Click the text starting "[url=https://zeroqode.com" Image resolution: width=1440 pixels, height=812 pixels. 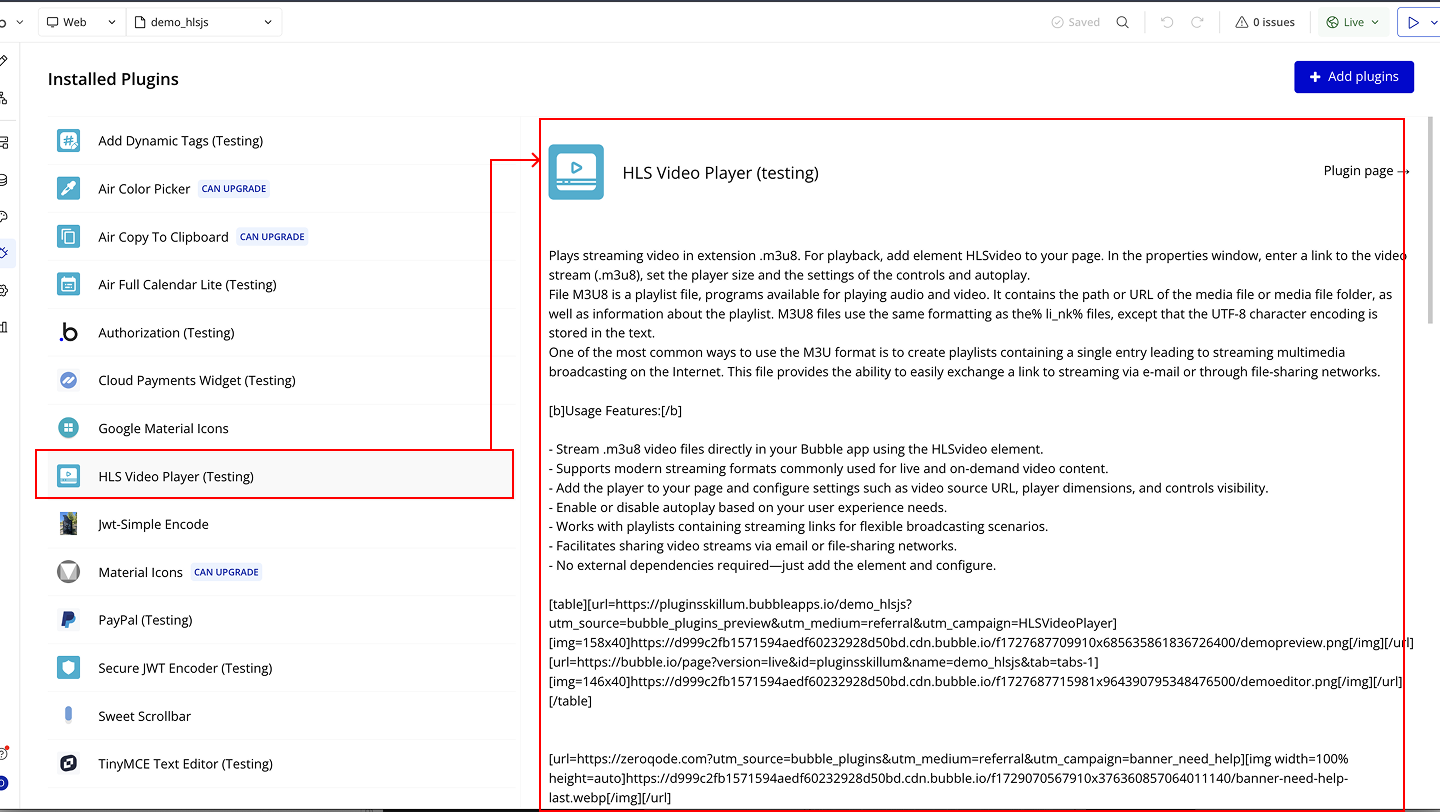pyautogui.click(x=948, y=778)
